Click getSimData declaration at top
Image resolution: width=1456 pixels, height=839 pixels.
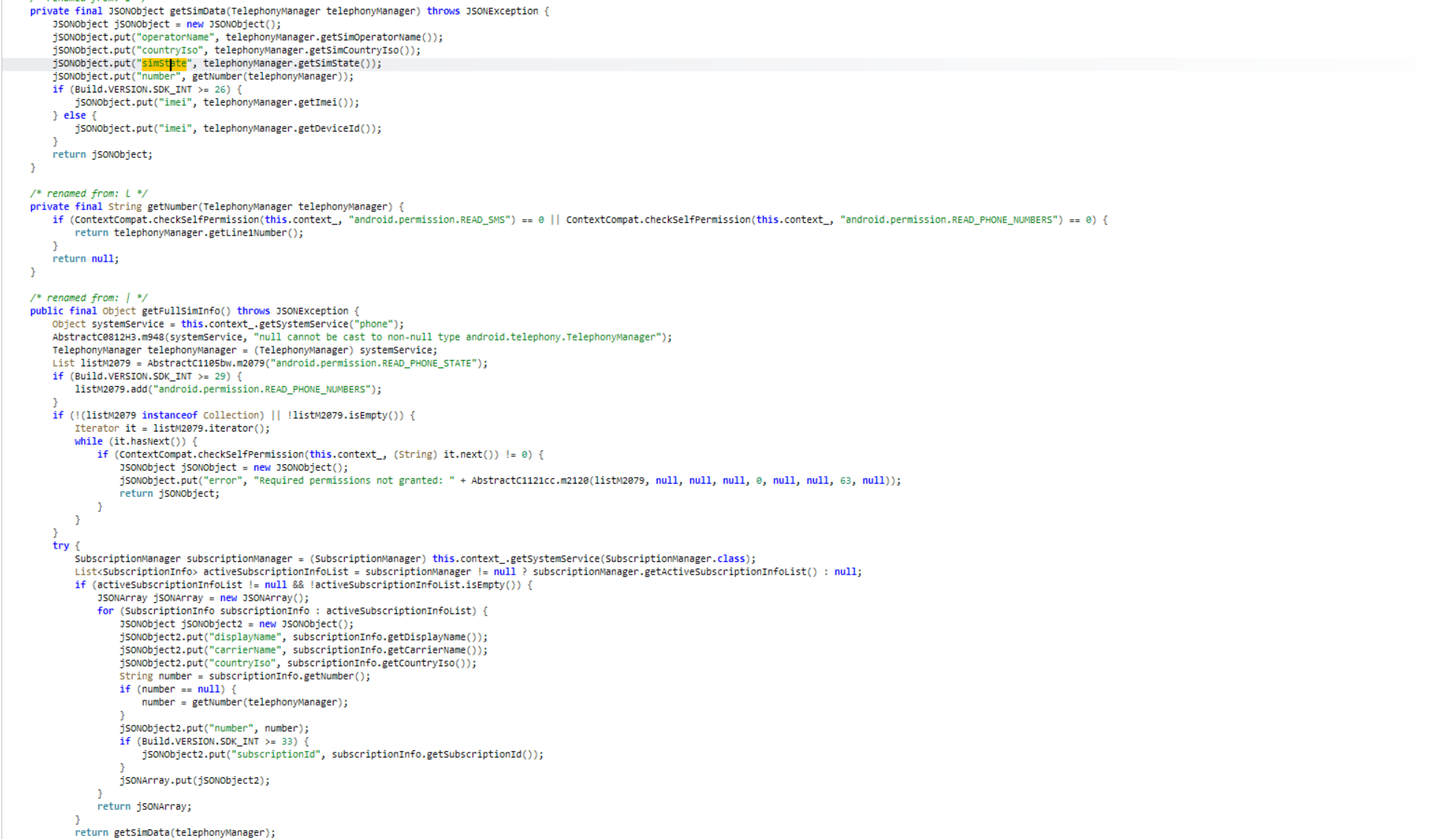click(x=197, y=11)
